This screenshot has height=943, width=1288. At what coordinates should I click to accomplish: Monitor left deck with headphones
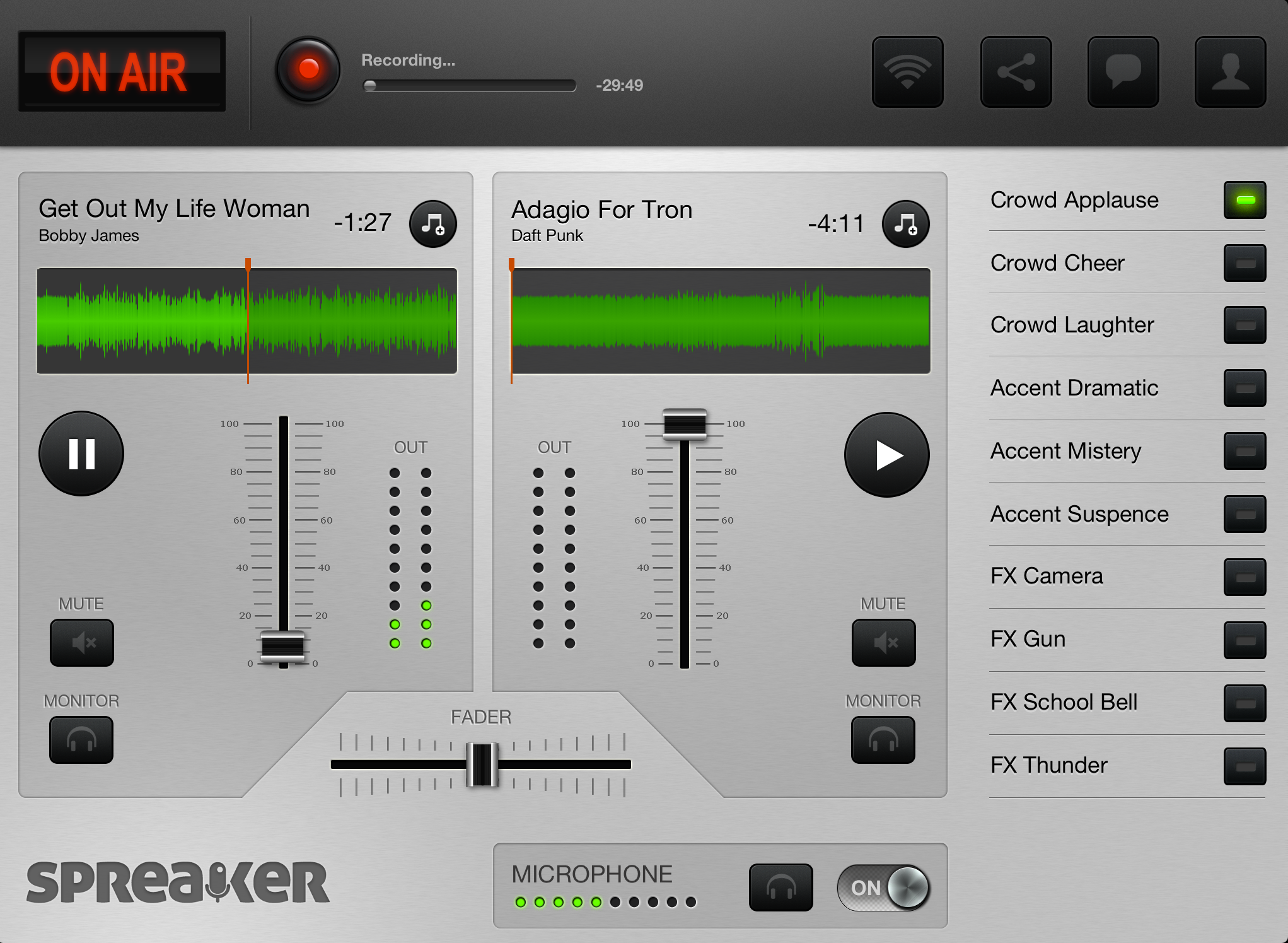81,740
